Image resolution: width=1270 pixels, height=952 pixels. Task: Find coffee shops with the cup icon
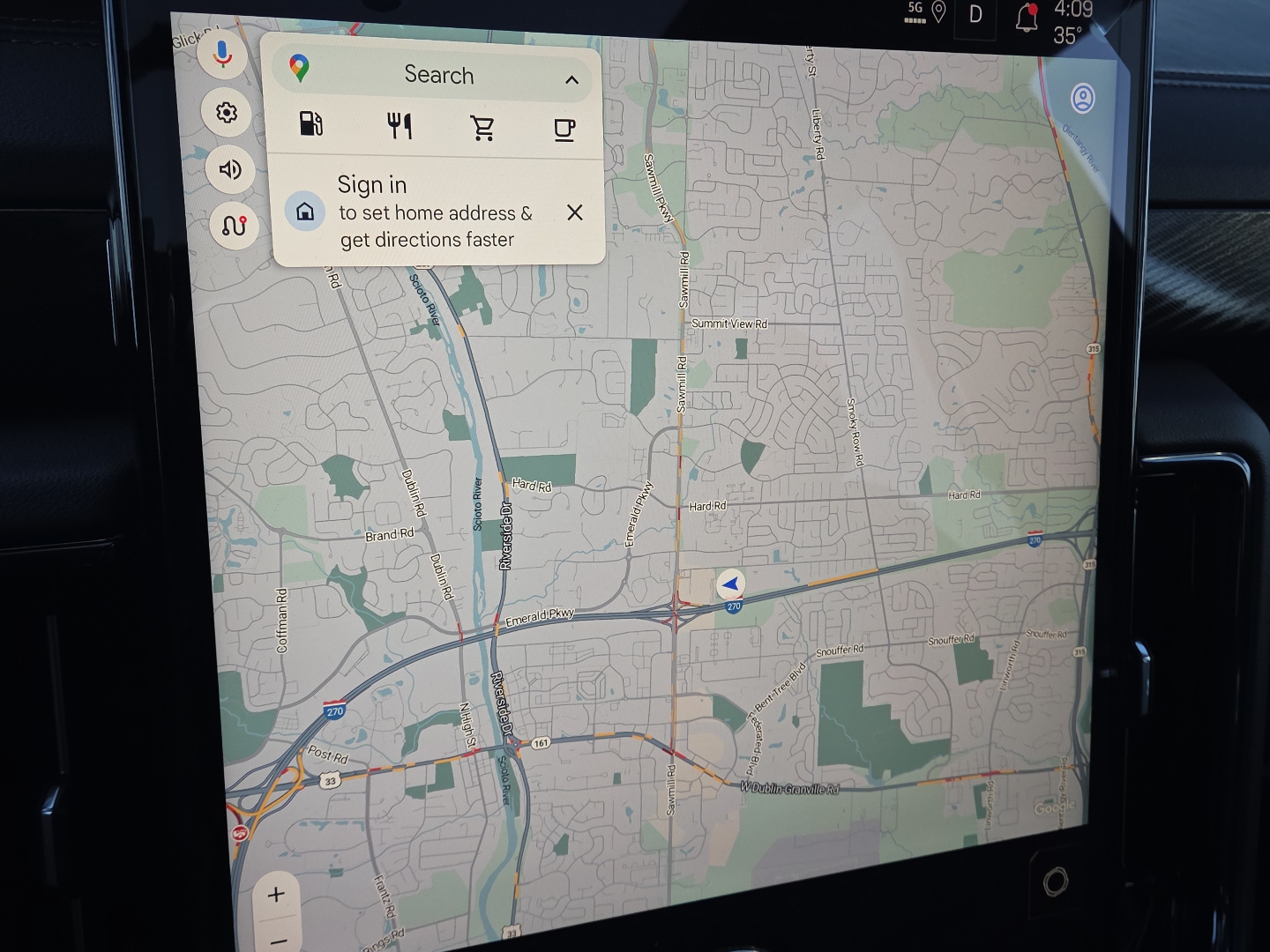click(564, 130)
